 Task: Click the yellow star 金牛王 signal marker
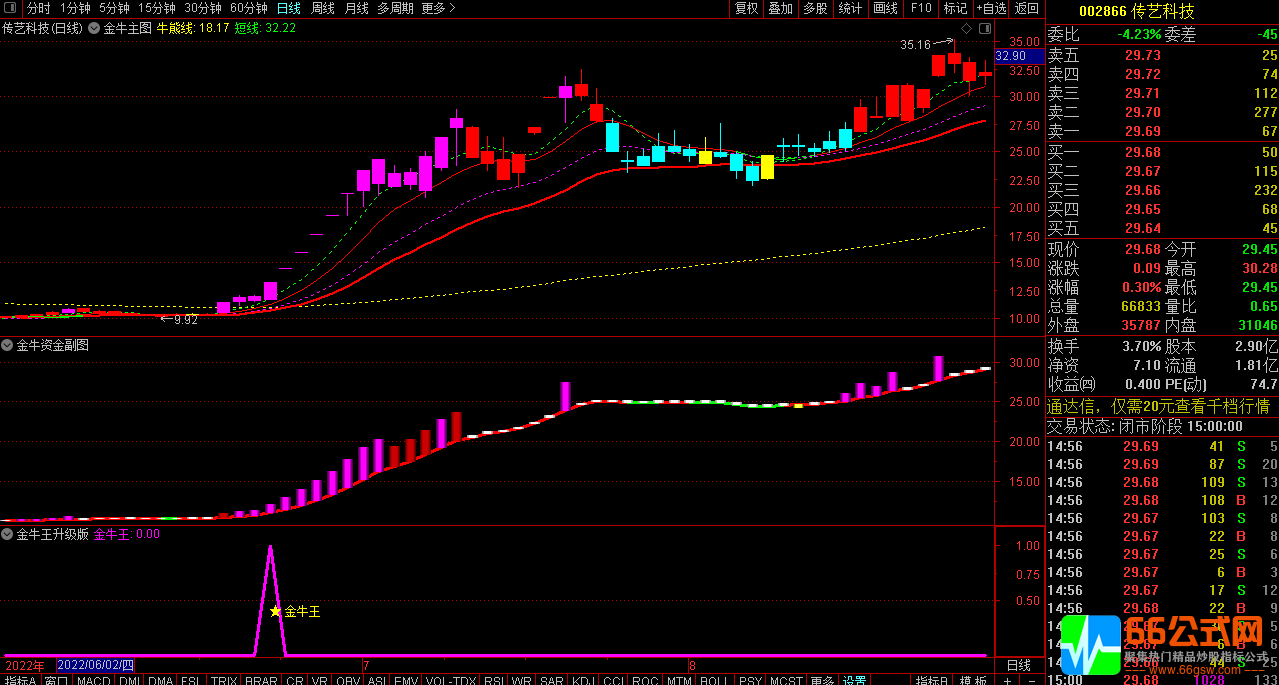tap(275, 611)
